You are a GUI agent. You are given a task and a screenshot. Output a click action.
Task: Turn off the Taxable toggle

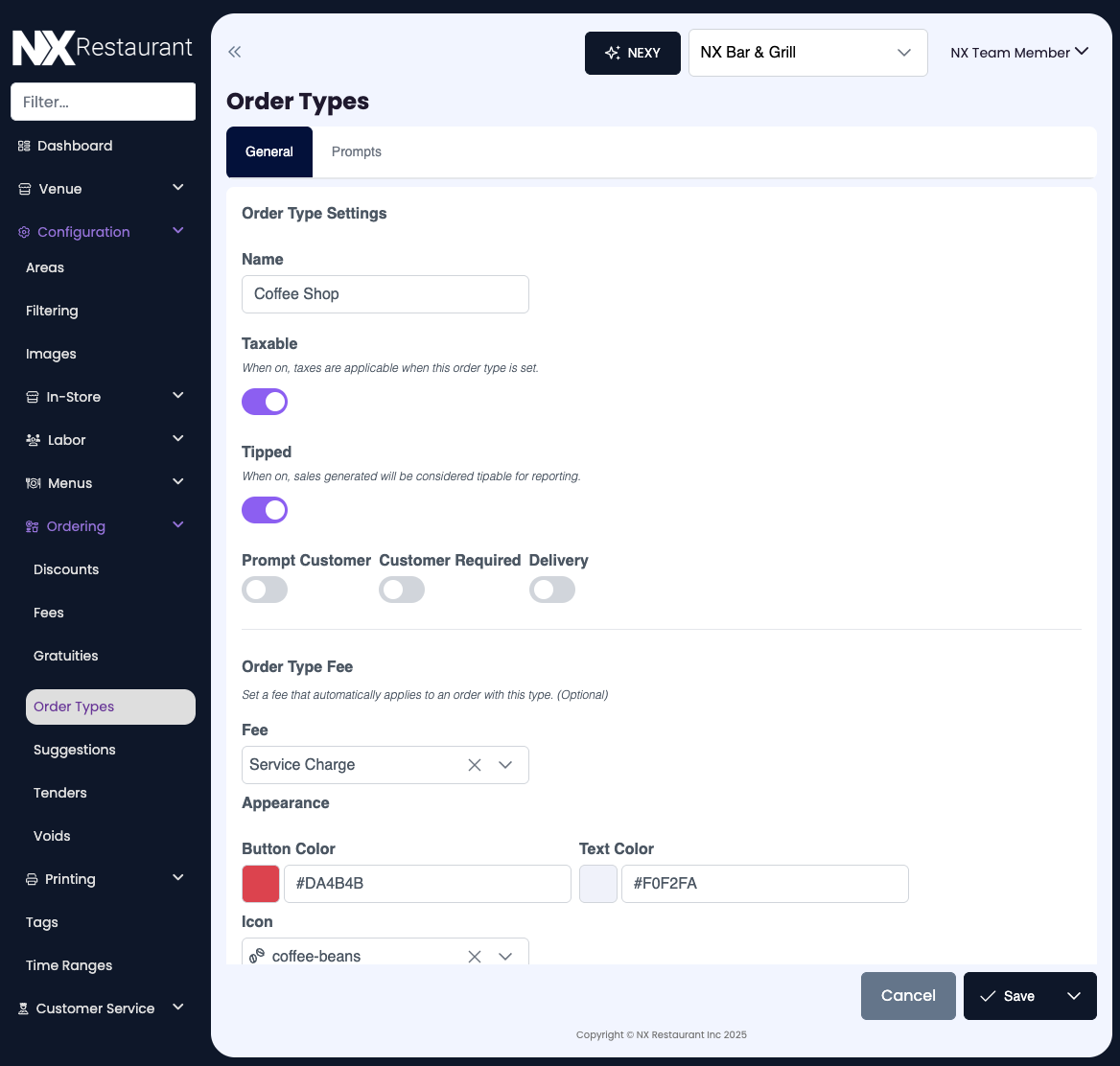click(265, 402)
